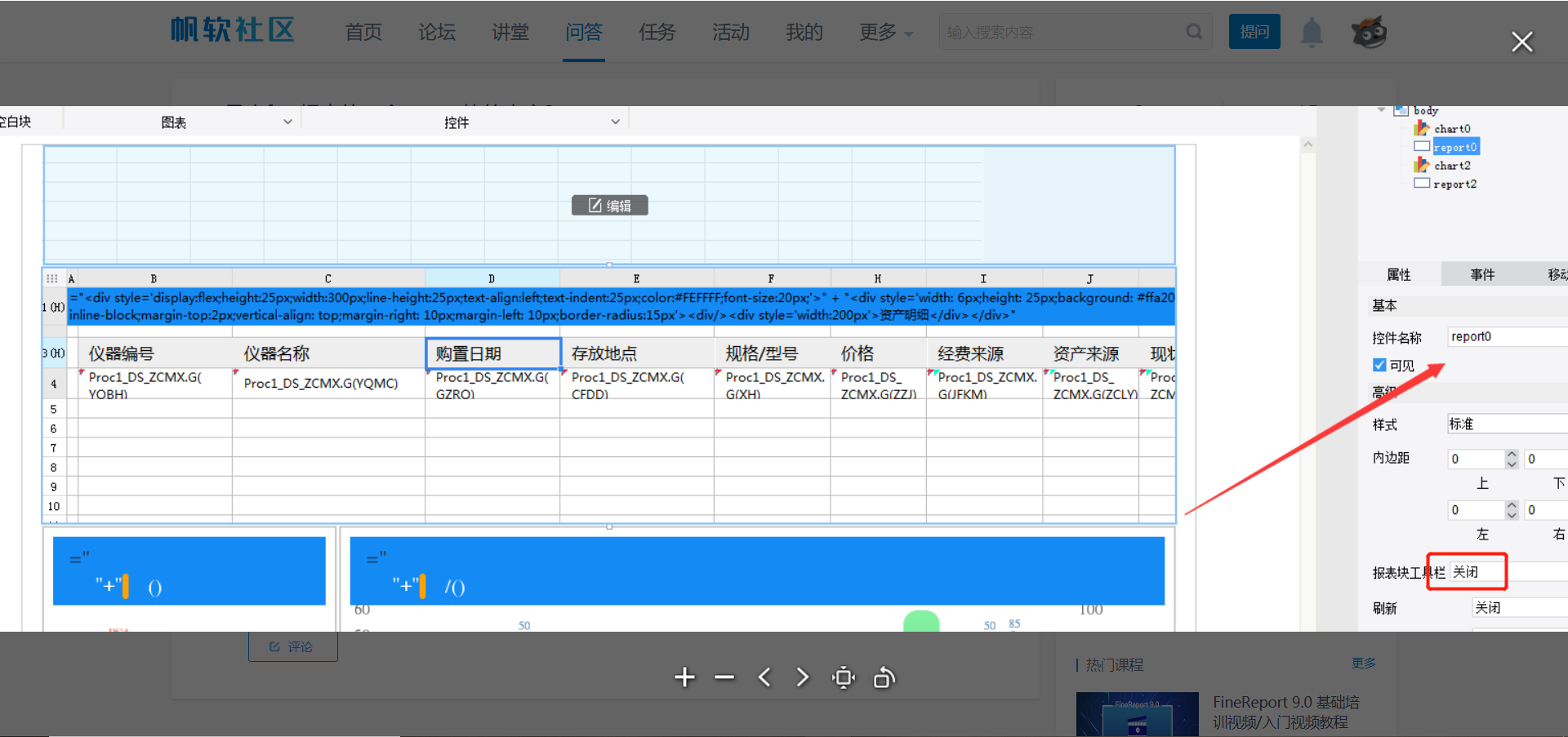Open the 我的 nav item
The image size is (1568, 737).
(x=804, y=32)
